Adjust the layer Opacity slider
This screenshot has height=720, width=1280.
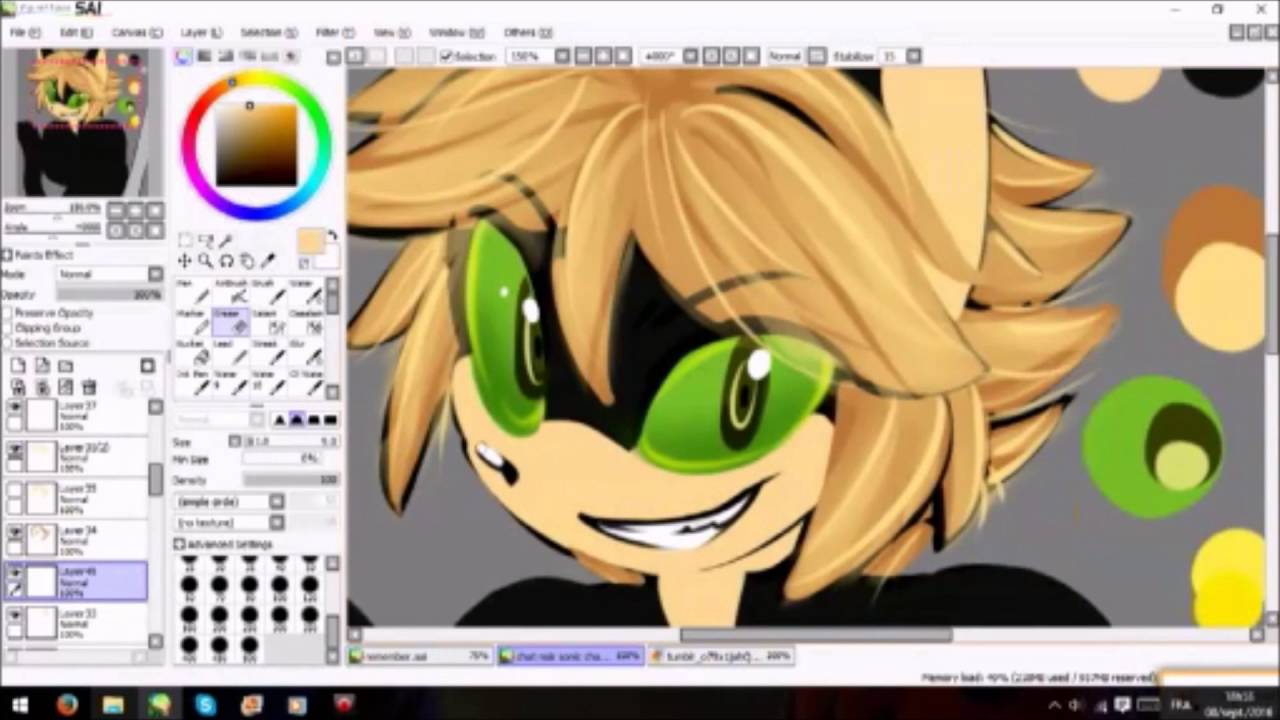click(108, 295)
